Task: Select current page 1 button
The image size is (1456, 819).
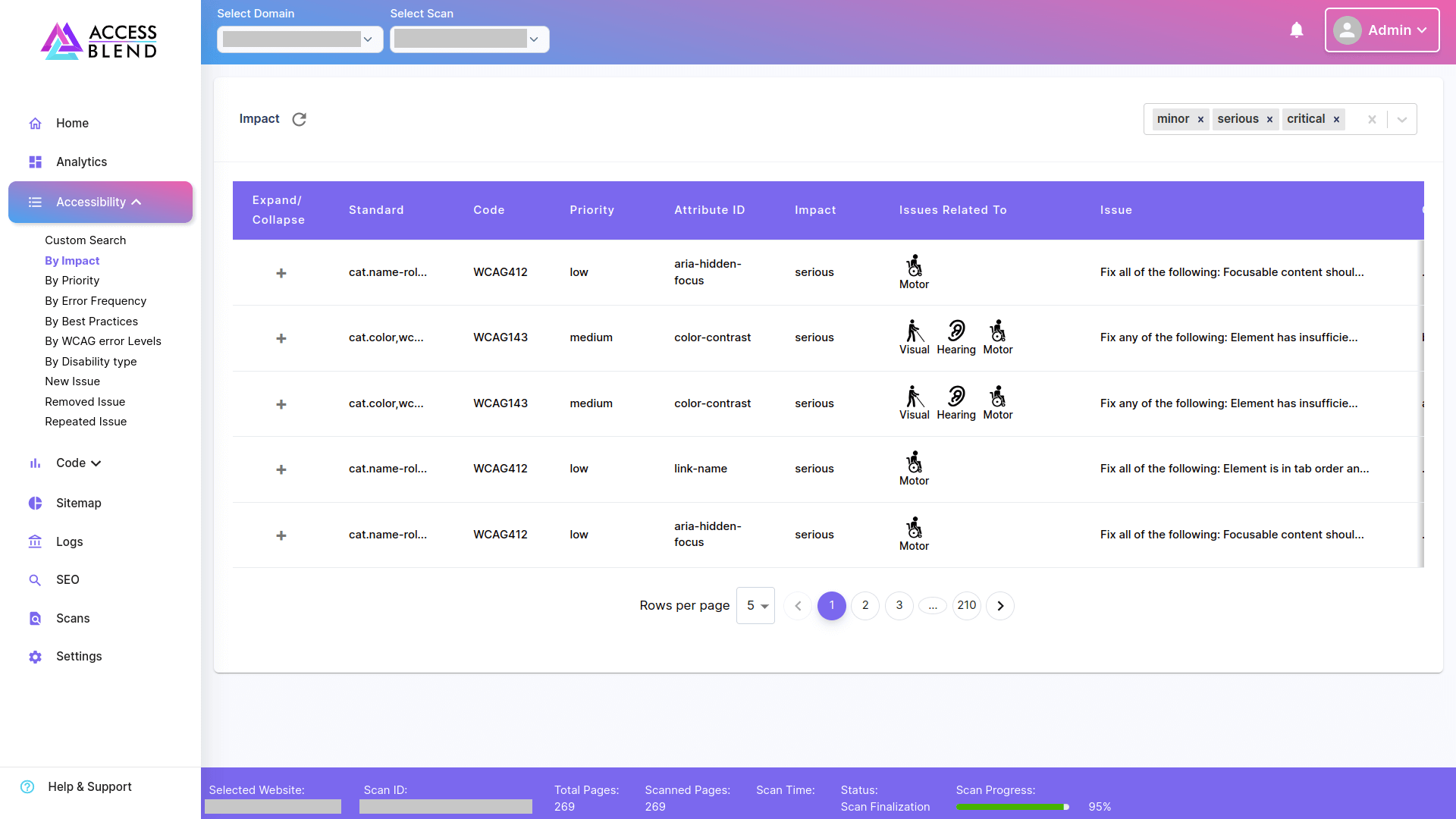Action: [832, 606]
